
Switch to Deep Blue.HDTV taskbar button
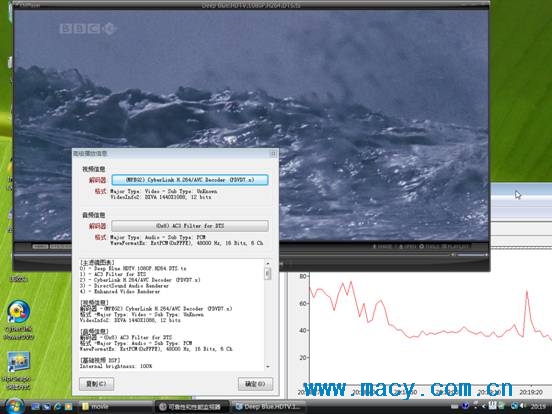pos(269,407)
